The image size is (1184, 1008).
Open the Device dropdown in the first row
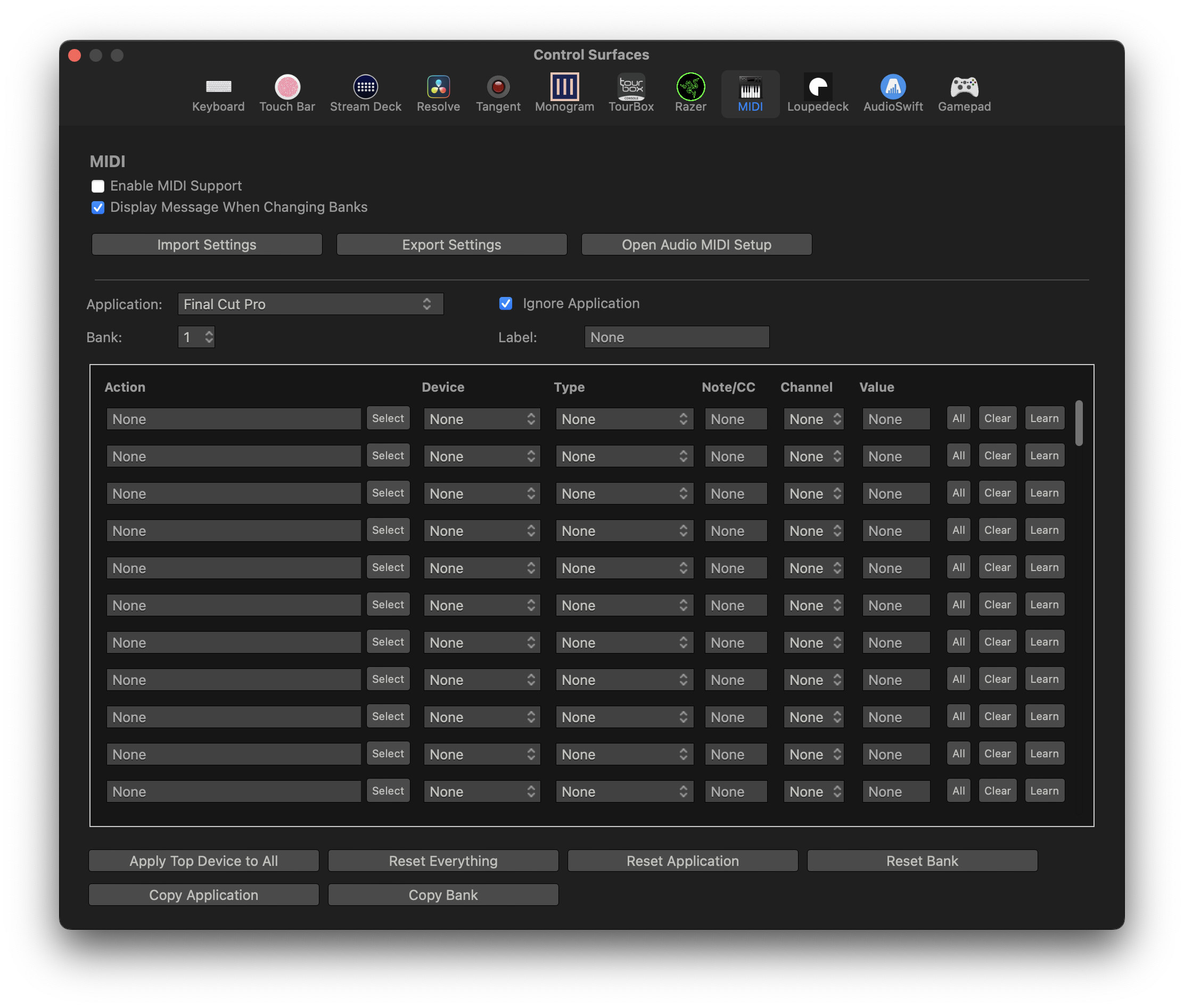[x=481, y=419]
